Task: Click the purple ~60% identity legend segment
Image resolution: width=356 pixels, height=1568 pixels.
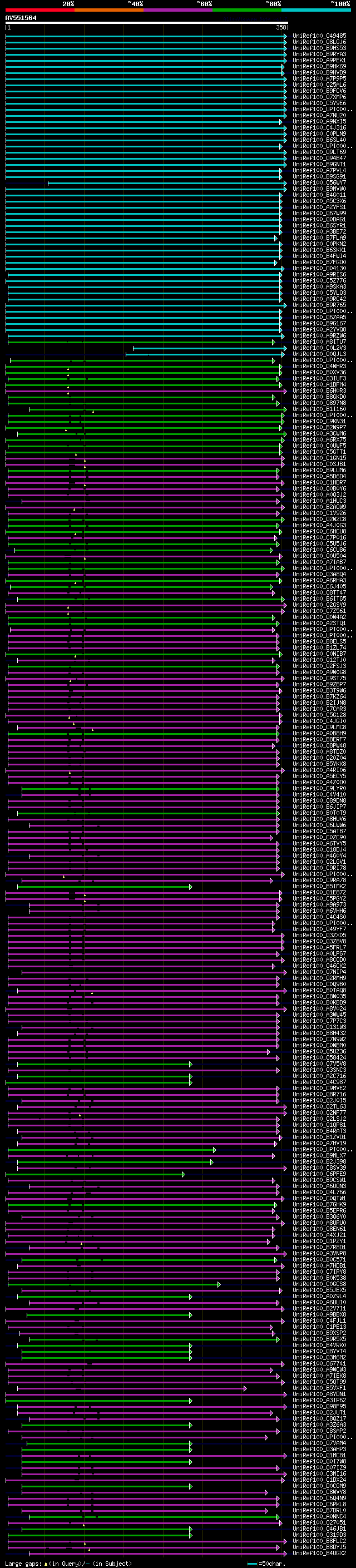Action: click(177, 10)
